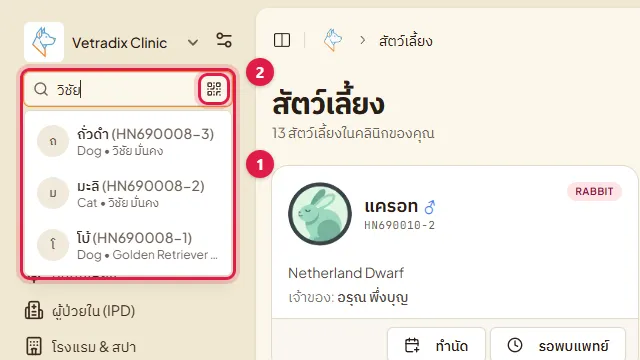Click the โ avatar of โบ้ result
The width and height of the screenshot is (640, 360).
point(53,245)
